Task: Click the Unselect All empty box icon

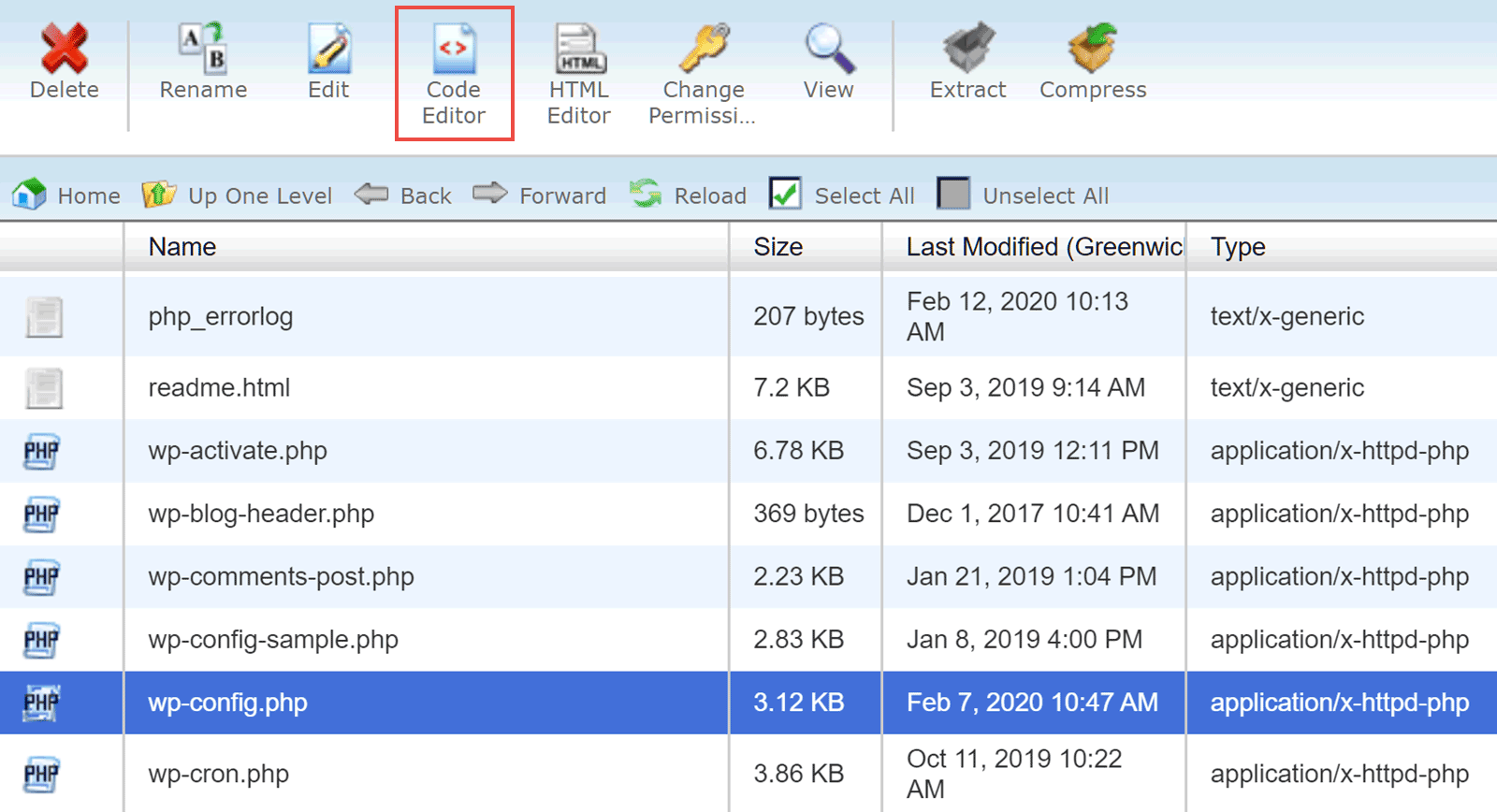Action: [953, 194]
